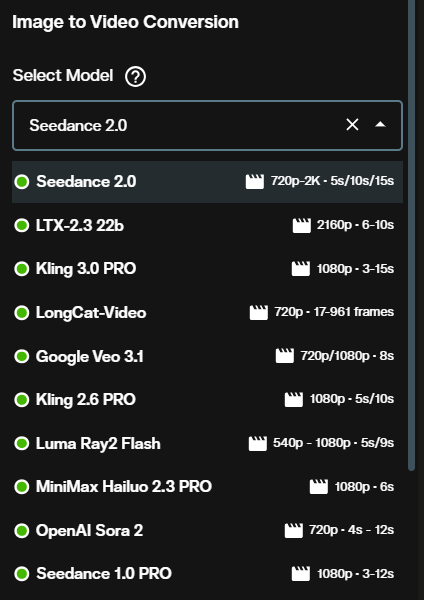The image size is (424, 600).
Task: Select Kling 2.6 PRO model
Action: (207, 400)
